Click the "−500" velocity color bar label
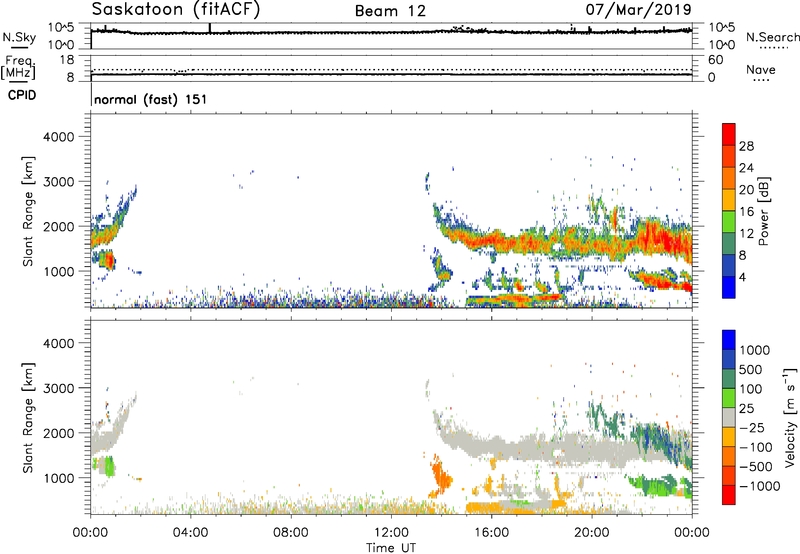 (756, 466)
